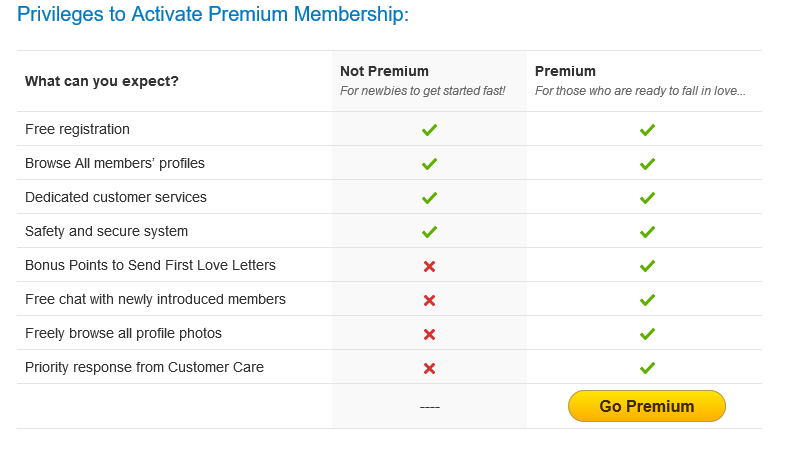The image size is (789, 462).
Task: Click the Not Premium column header
Action: 384,71
